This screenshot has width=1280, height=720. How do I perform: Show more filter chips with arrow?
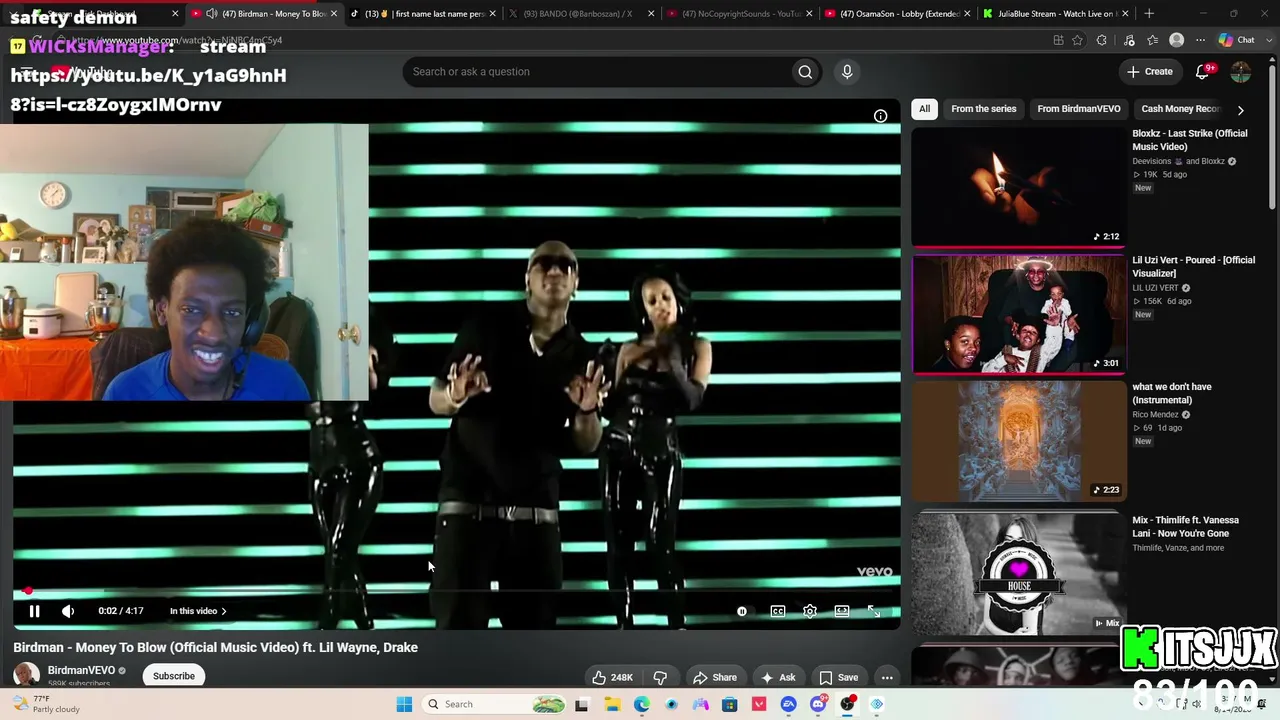click(1240, 110)
